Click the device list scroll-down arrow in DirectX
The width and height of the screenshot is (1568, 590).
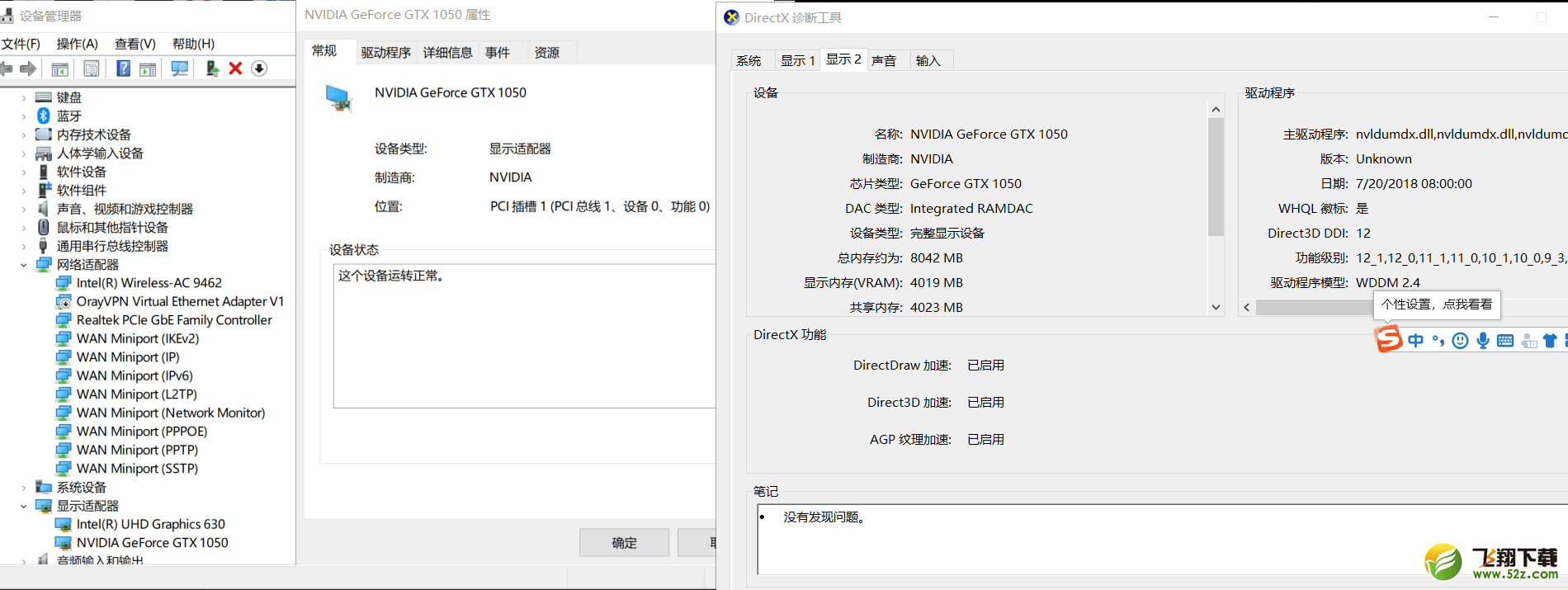(x=1216, y=307)
